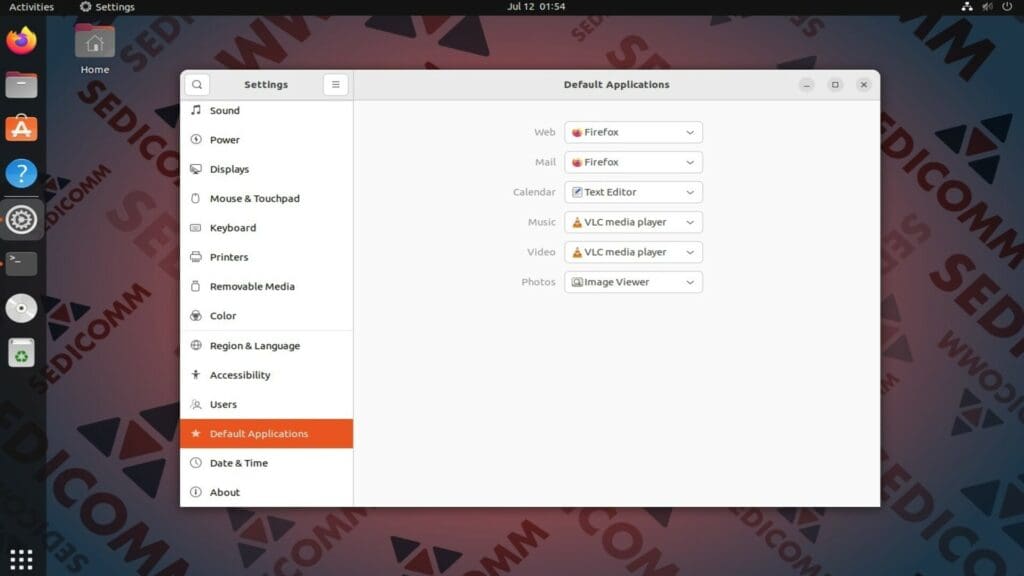Click the Date & Time clock icon

[x=196, y=462]
